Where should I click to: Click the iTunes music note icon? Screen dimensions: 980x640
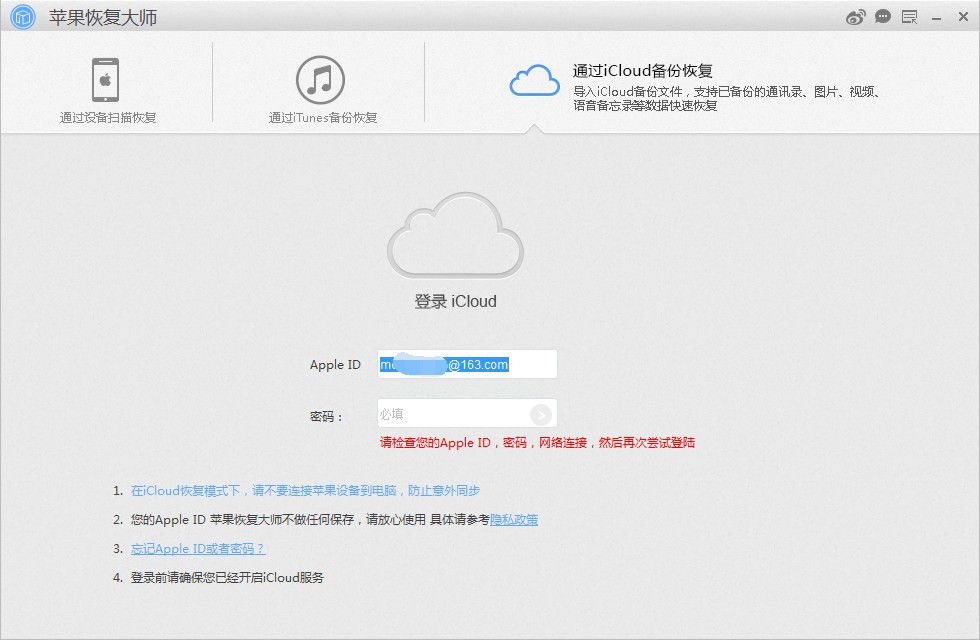point(320,80)
